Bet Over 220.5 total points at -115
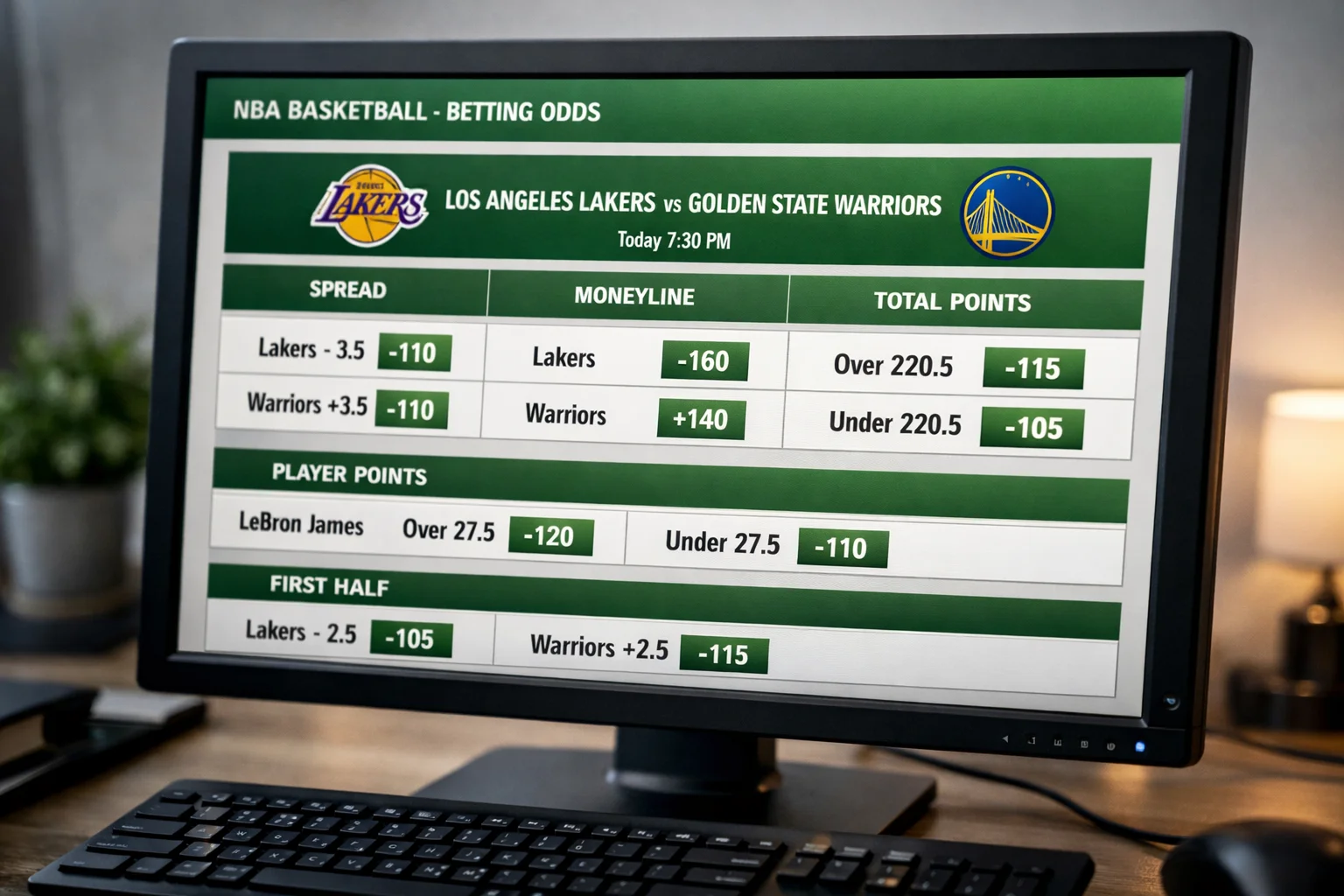This screenshot has width=1344, height=896. [1033, 368]
